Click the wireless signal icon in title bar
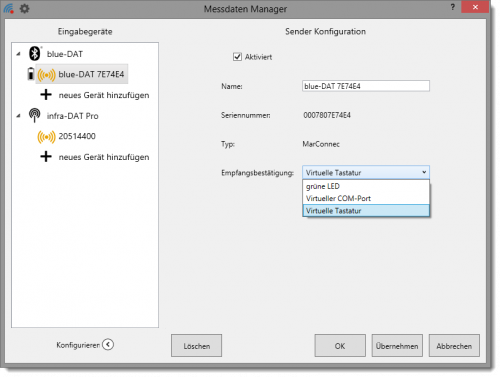500x377 pixels. 9,8
